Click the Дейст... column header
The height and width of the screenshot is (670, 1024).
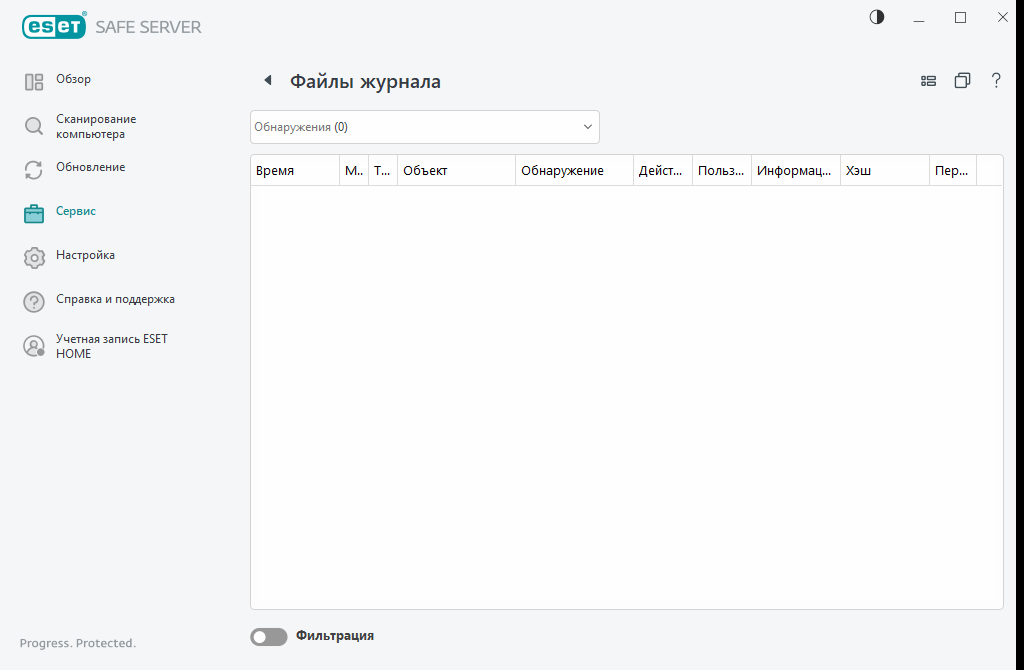[663, 170]
